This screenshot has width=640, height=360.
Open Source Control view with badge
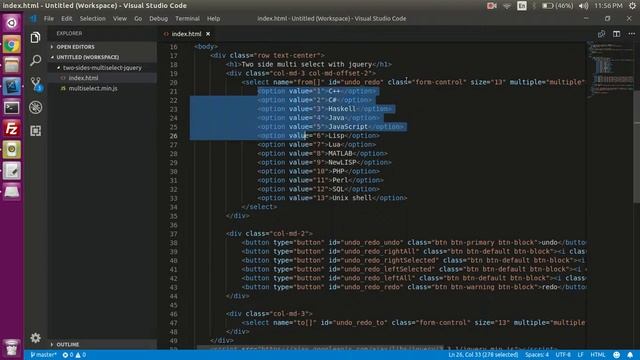pos(36,84)
